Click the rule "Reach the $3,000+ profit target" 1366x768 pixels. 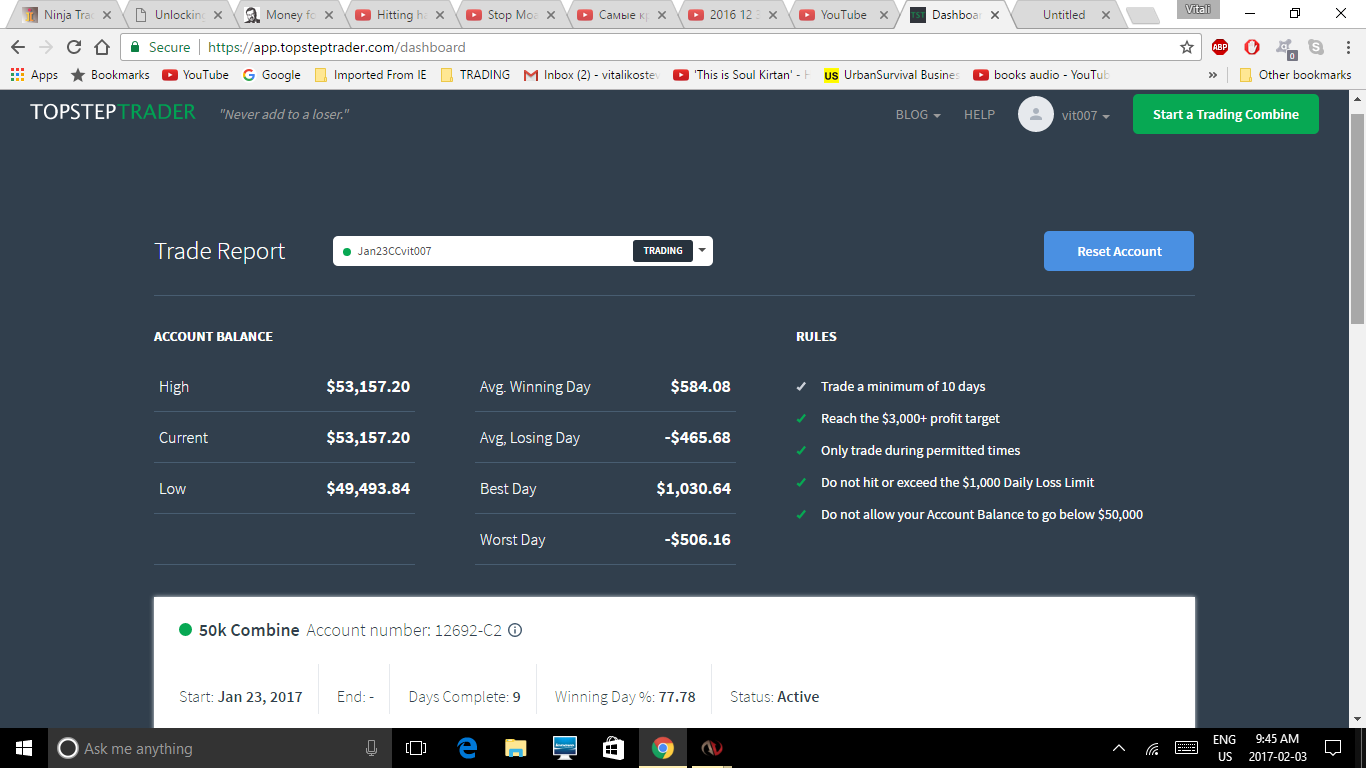pos(910,419)
